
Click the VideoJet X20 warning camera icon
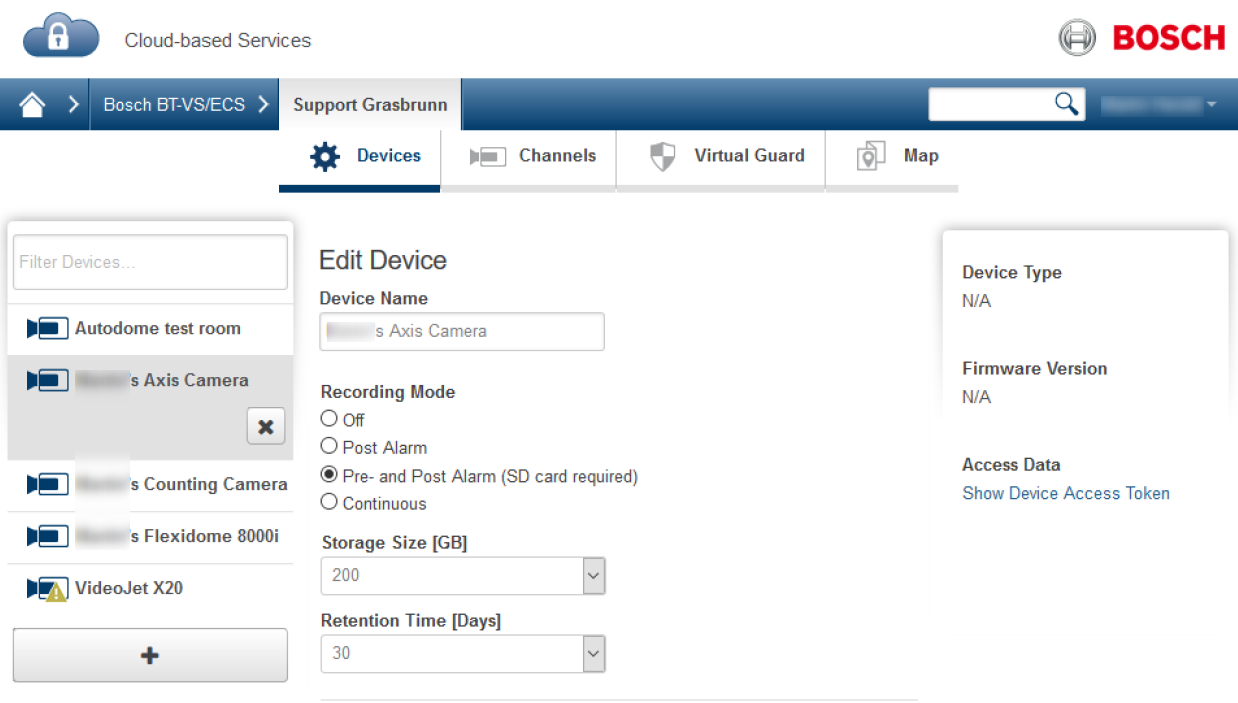48,588
